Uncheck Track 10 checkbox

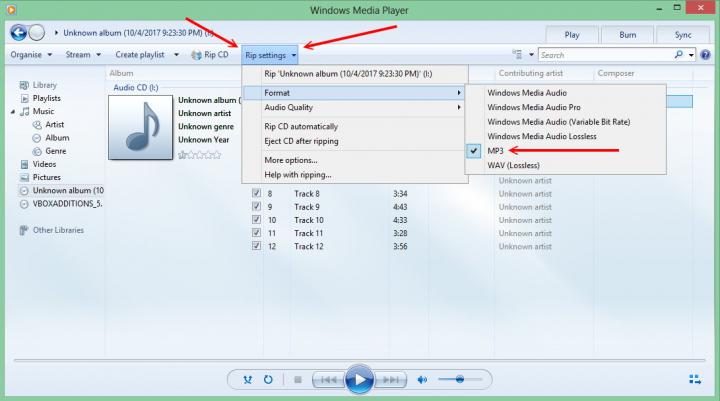click(x=256, y=220)
